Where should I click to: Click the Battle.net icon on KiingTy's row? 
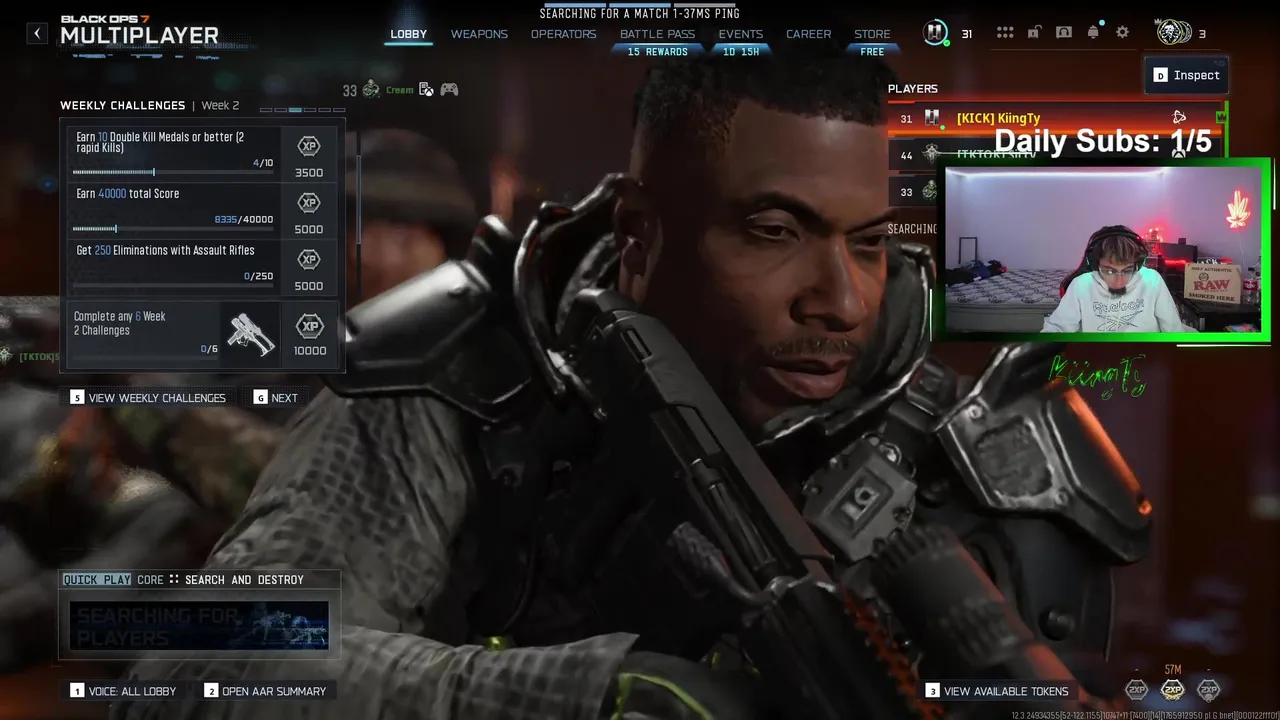[x=1179, y=118]
